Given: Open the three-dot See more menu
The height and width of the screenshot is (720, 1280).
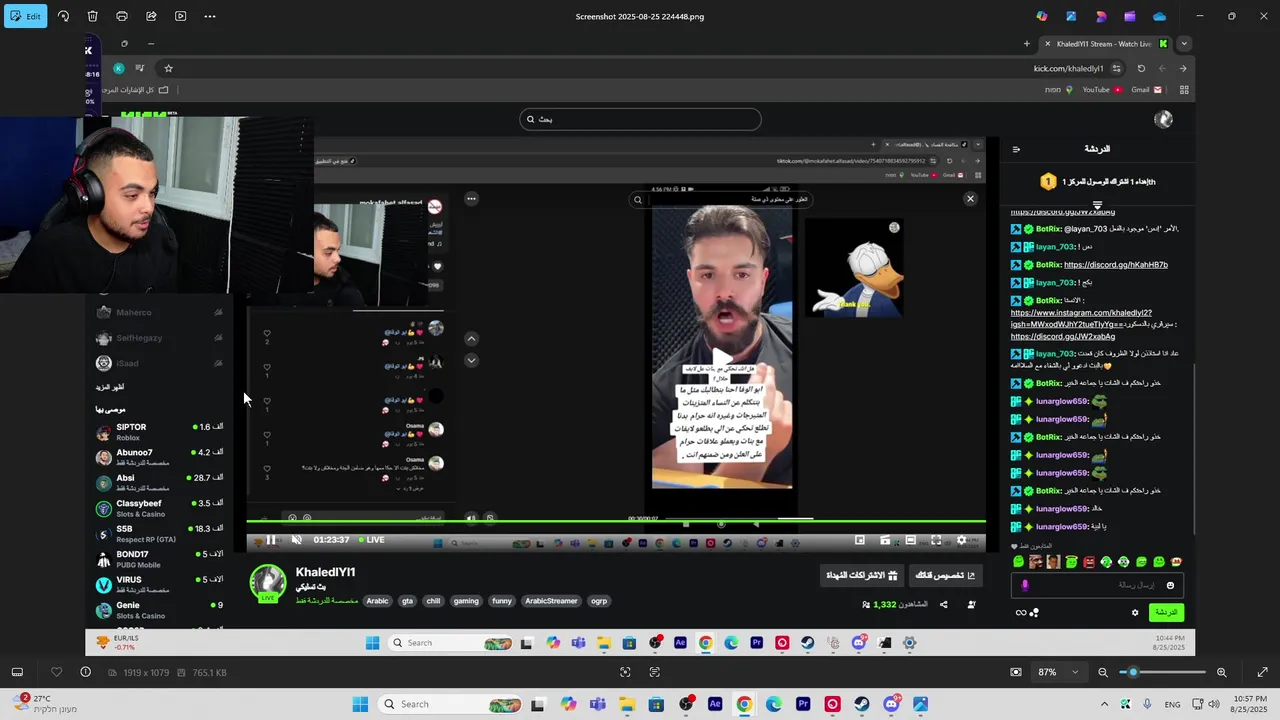Looking at the screenshot, I should tap(209, 16).
